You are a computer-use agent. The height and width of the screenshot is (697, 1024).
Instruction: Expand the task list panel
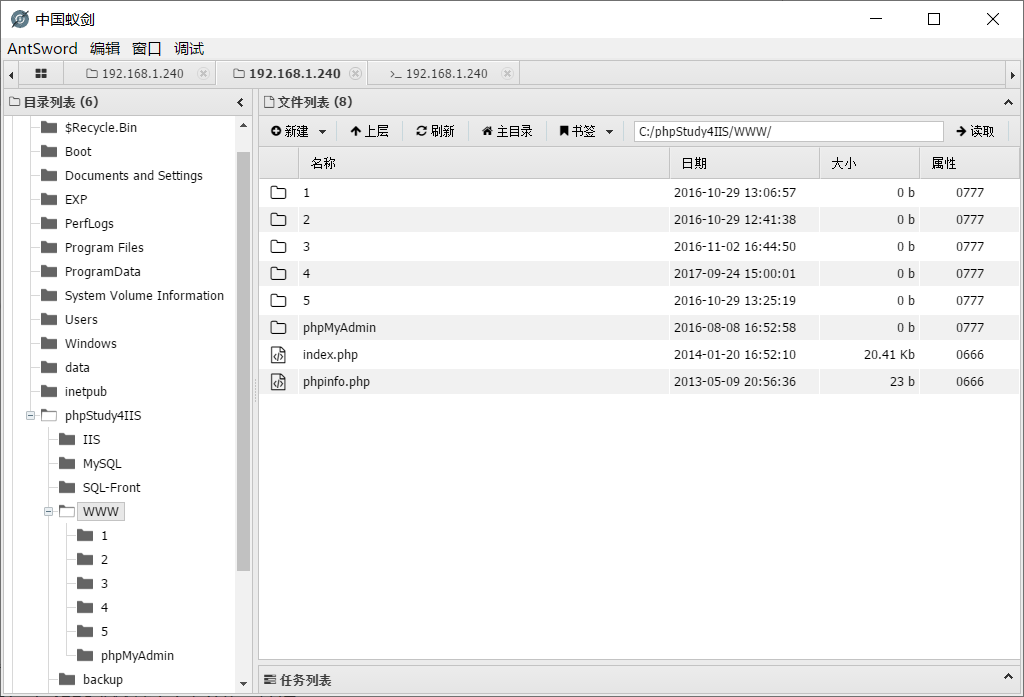[1008, 677]
